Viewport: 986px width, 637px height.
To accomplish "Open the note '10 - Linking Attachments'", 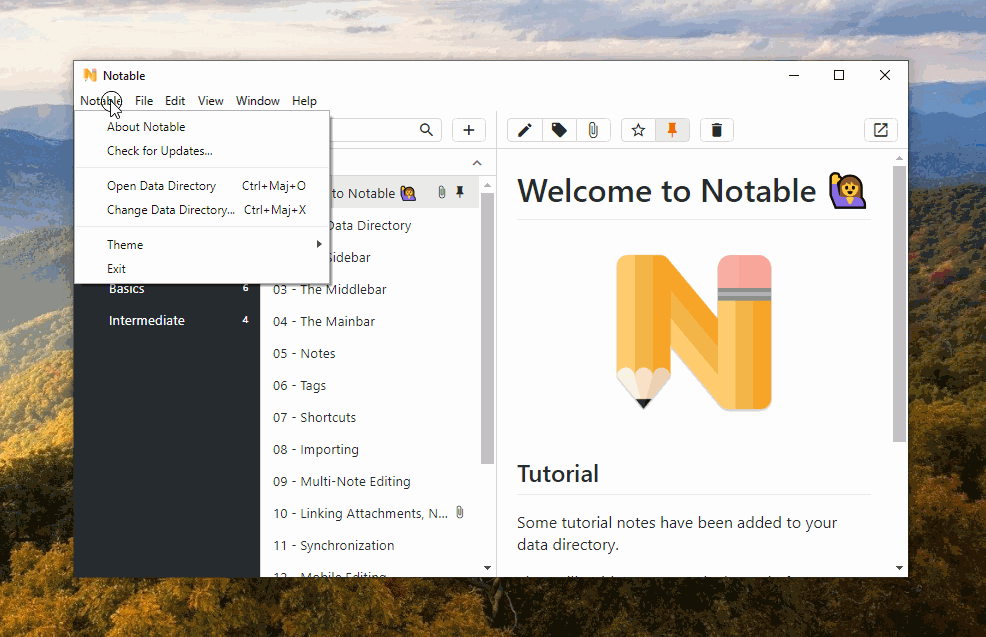I will [370, 514].
